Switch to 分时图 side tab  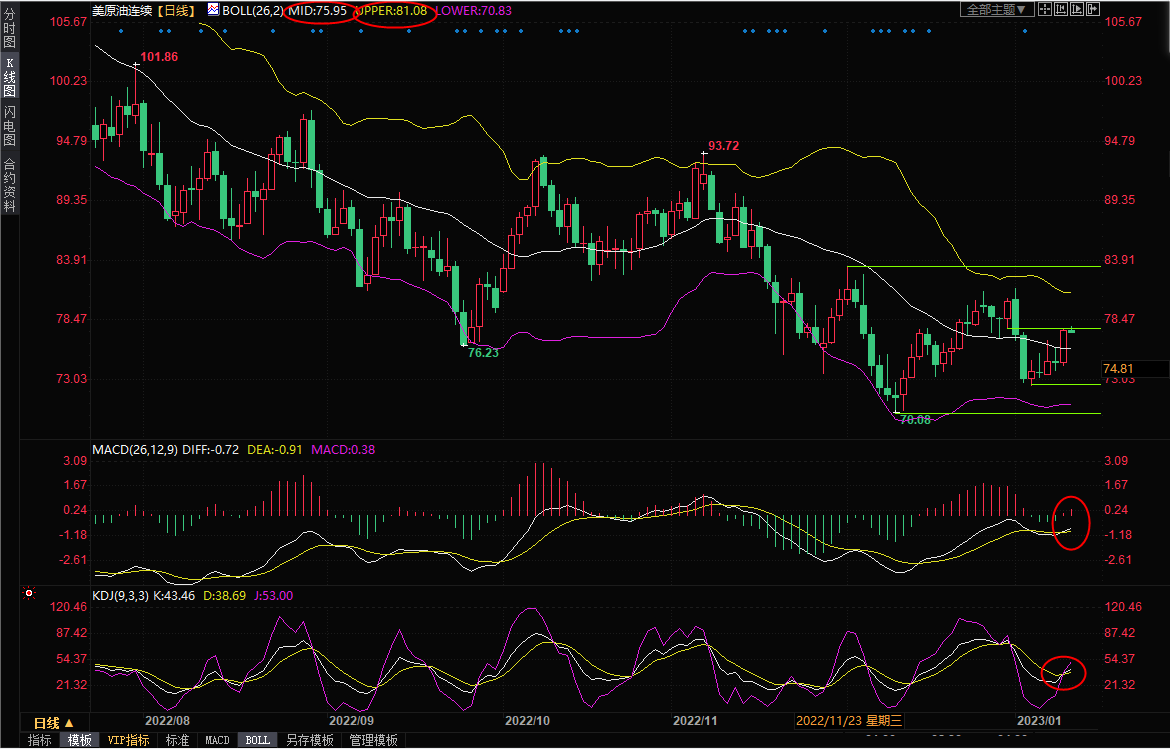click(9, 30)
